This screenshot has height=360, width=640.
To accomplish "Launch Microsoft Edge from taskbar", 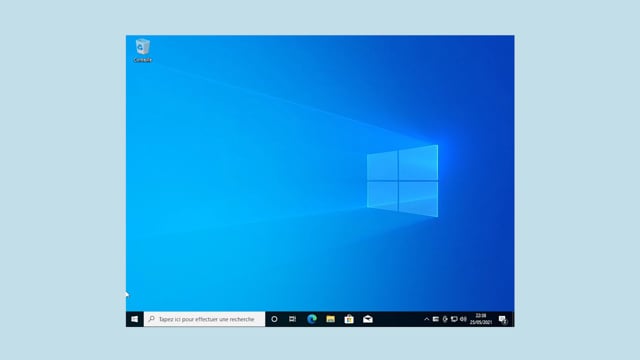I will [312, 319].
